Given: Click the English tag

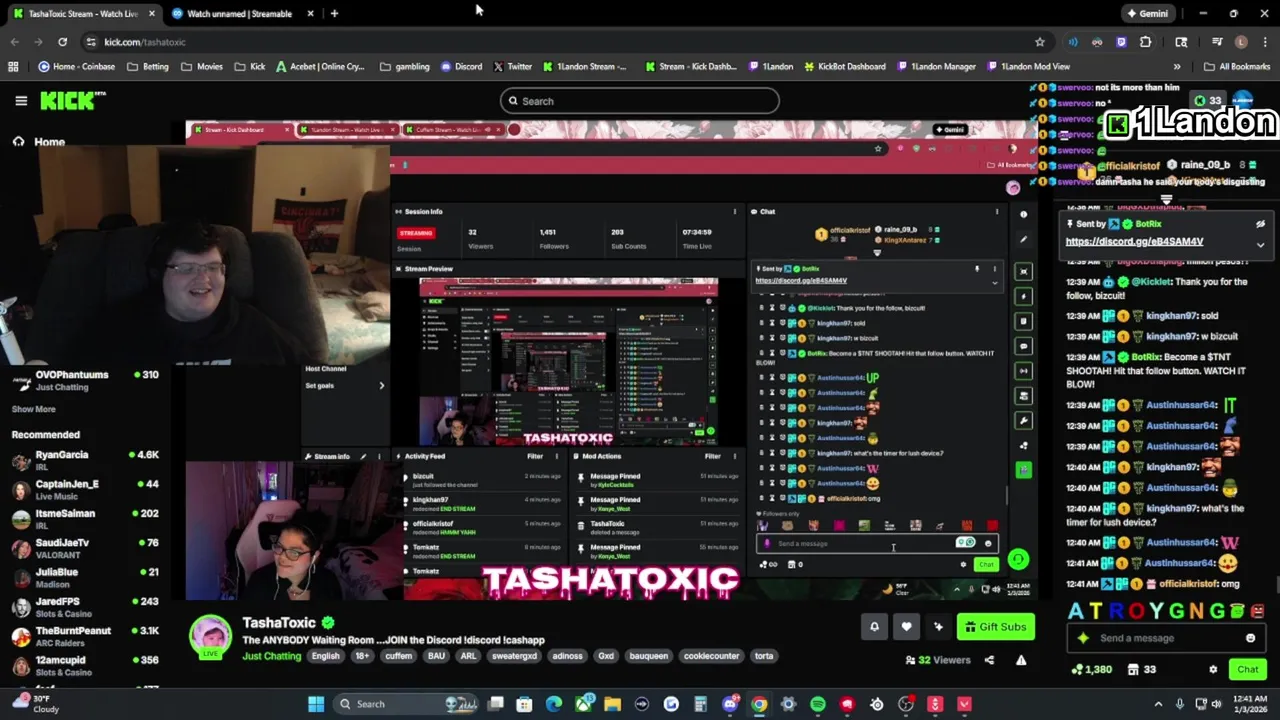Looking at the screenshot, I should pos(325,656).
